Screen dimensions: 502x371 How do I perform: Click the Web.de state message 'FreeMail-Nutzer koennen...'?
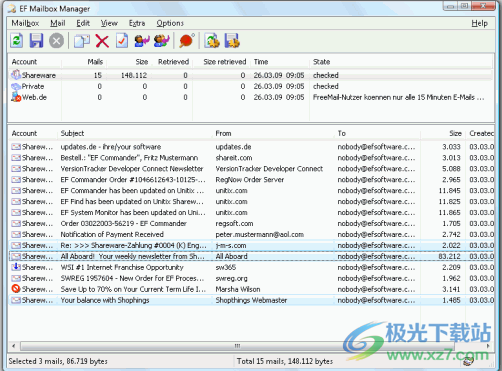click(x=398, y=97)
